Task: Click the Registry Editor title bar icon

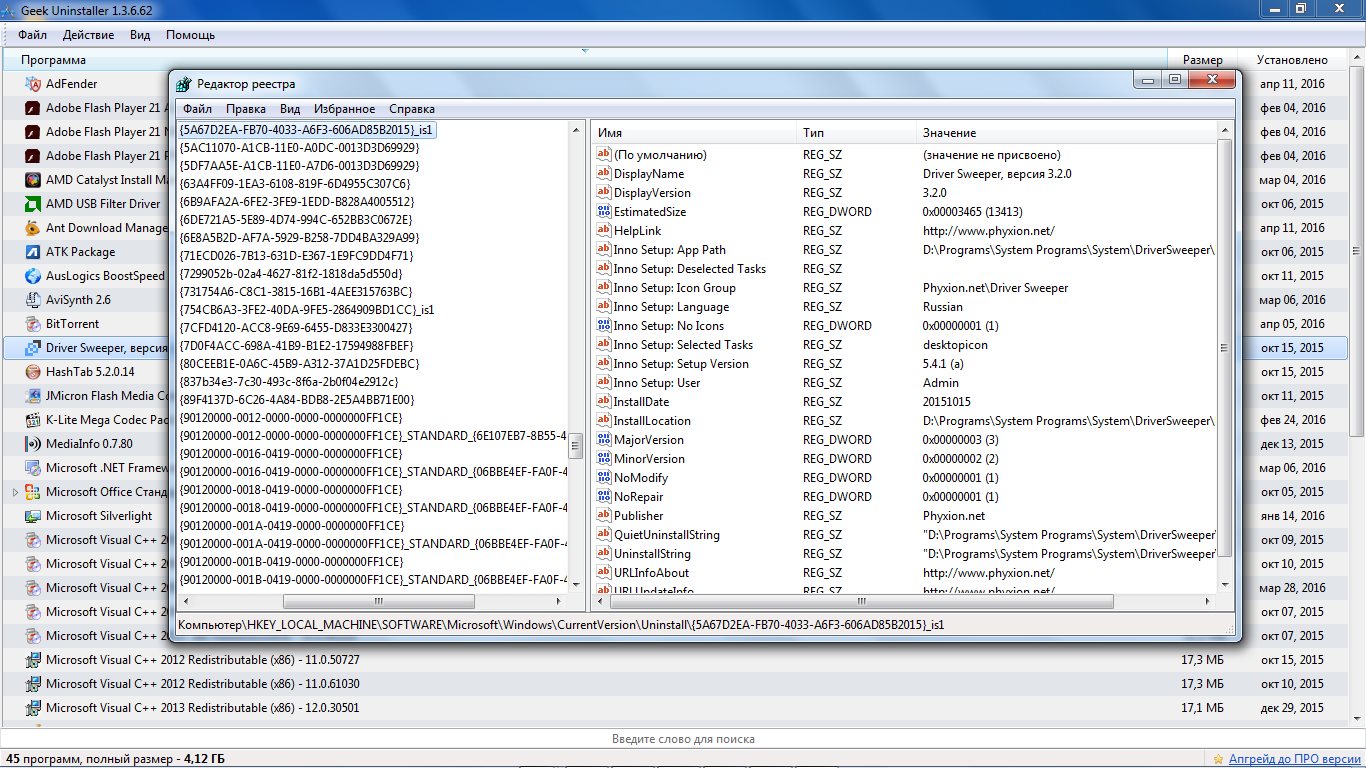Action: pos(184,84)
